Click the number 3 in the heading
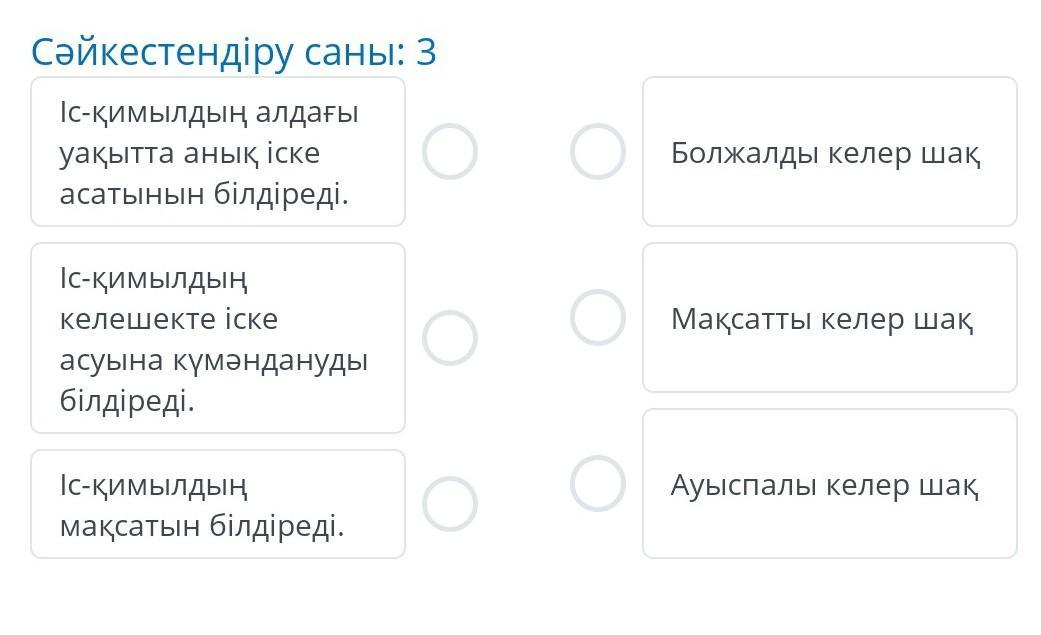Image resolution: width=1041 pixels, height=635 pixels. pos(426,52)
